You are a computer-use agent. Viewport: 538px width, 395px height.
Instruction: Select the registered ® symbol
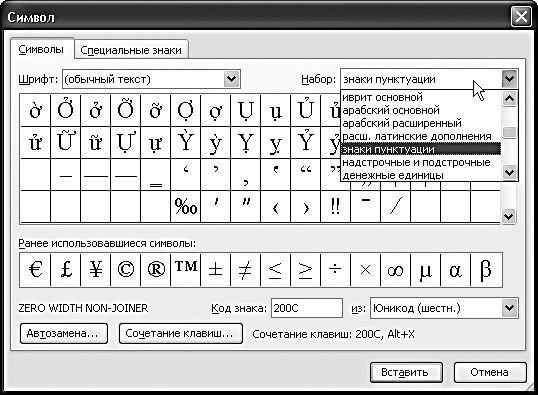pos(156,270)
